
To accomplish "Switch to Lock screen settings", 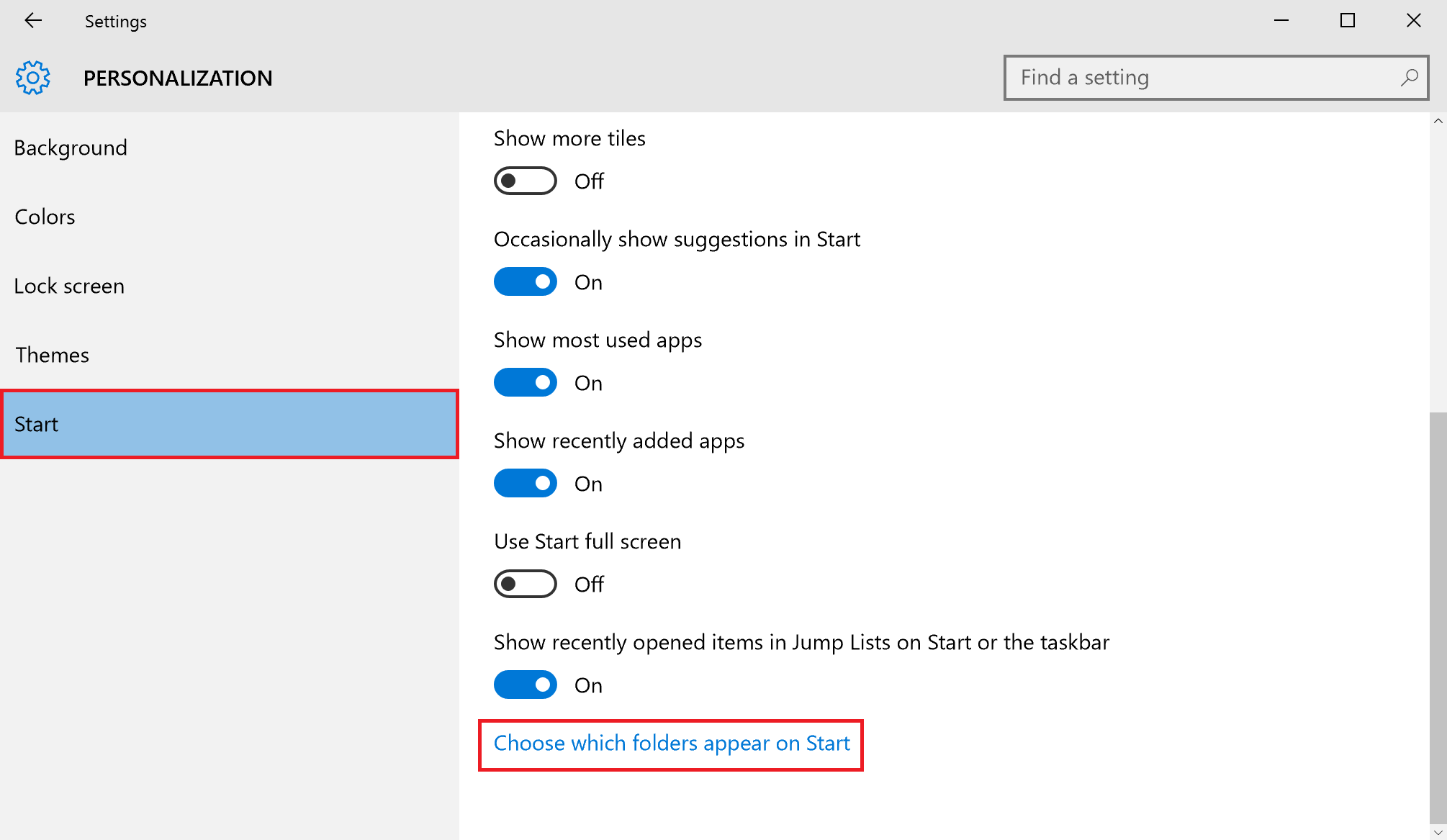I will (68, 286).
